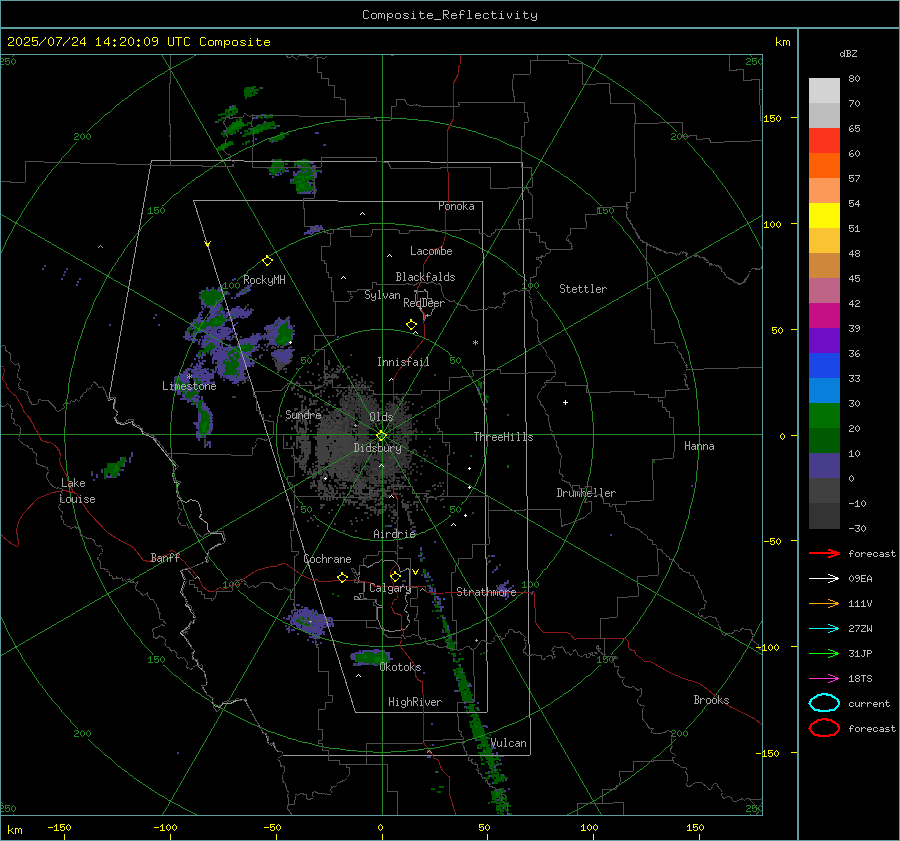Click the Drumheller city label
This screenshot has width=900, height=841.
(586, 493)
